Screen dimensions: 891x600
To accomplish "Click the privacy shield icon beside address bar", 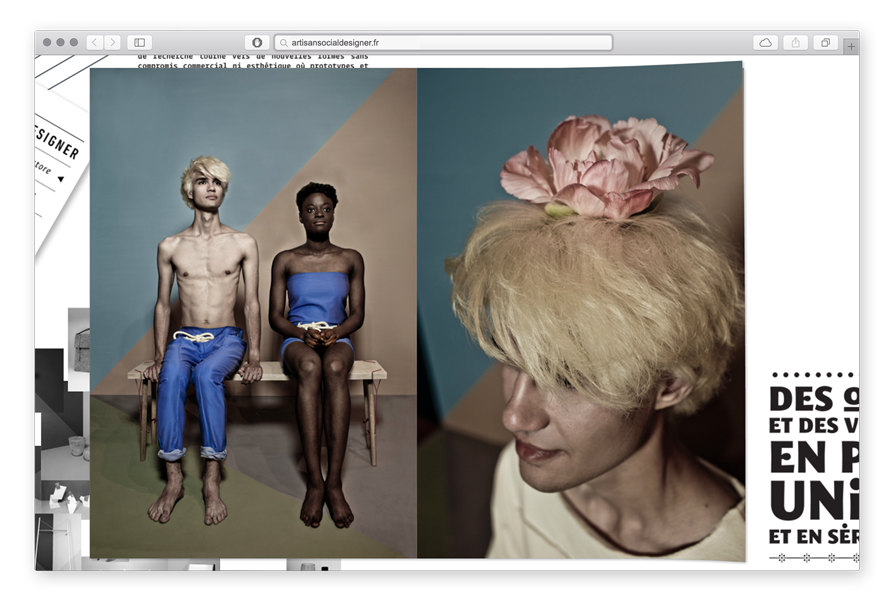I will point(257,43).
